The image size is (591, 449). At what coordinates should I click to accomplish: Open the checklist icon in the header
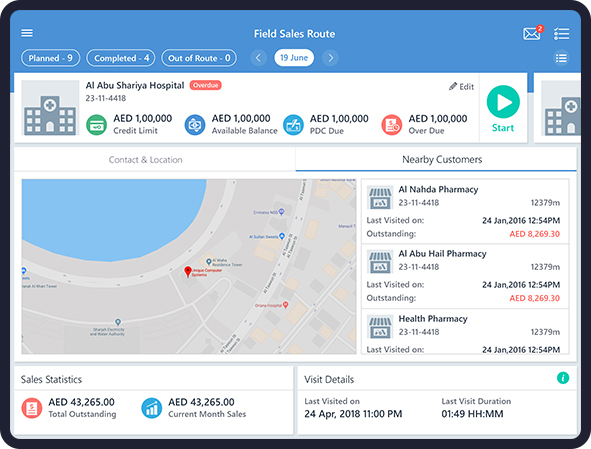pos(561,34)
